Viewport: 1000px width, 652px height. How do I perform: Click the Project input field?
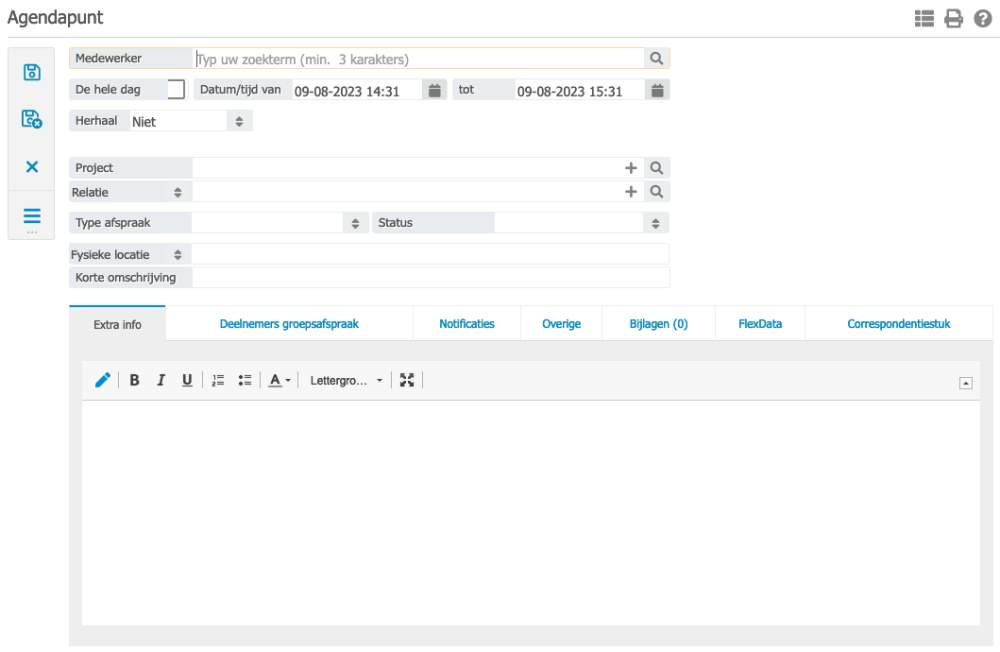407,168
